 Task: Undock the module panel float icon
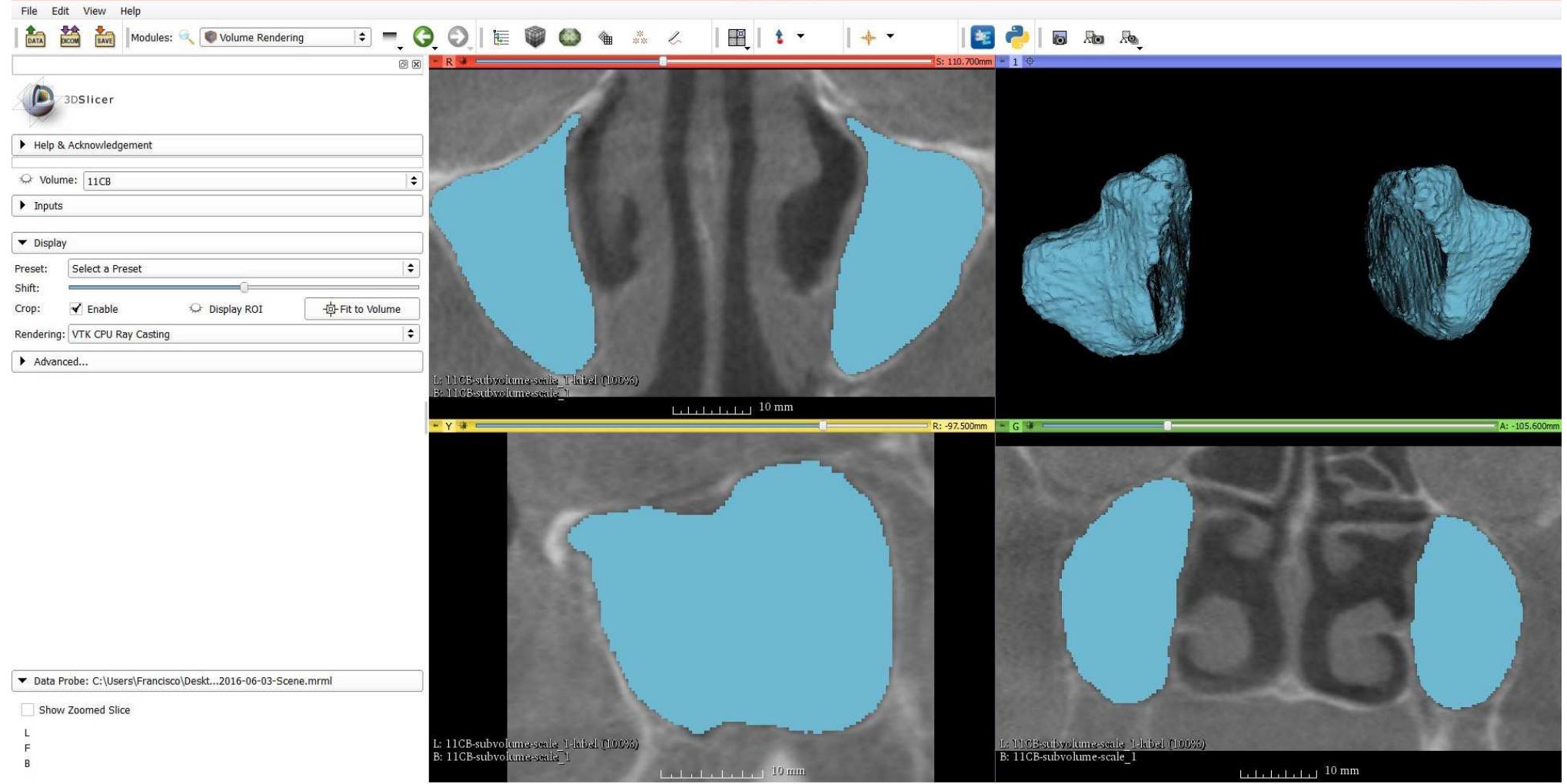[403, 65]
